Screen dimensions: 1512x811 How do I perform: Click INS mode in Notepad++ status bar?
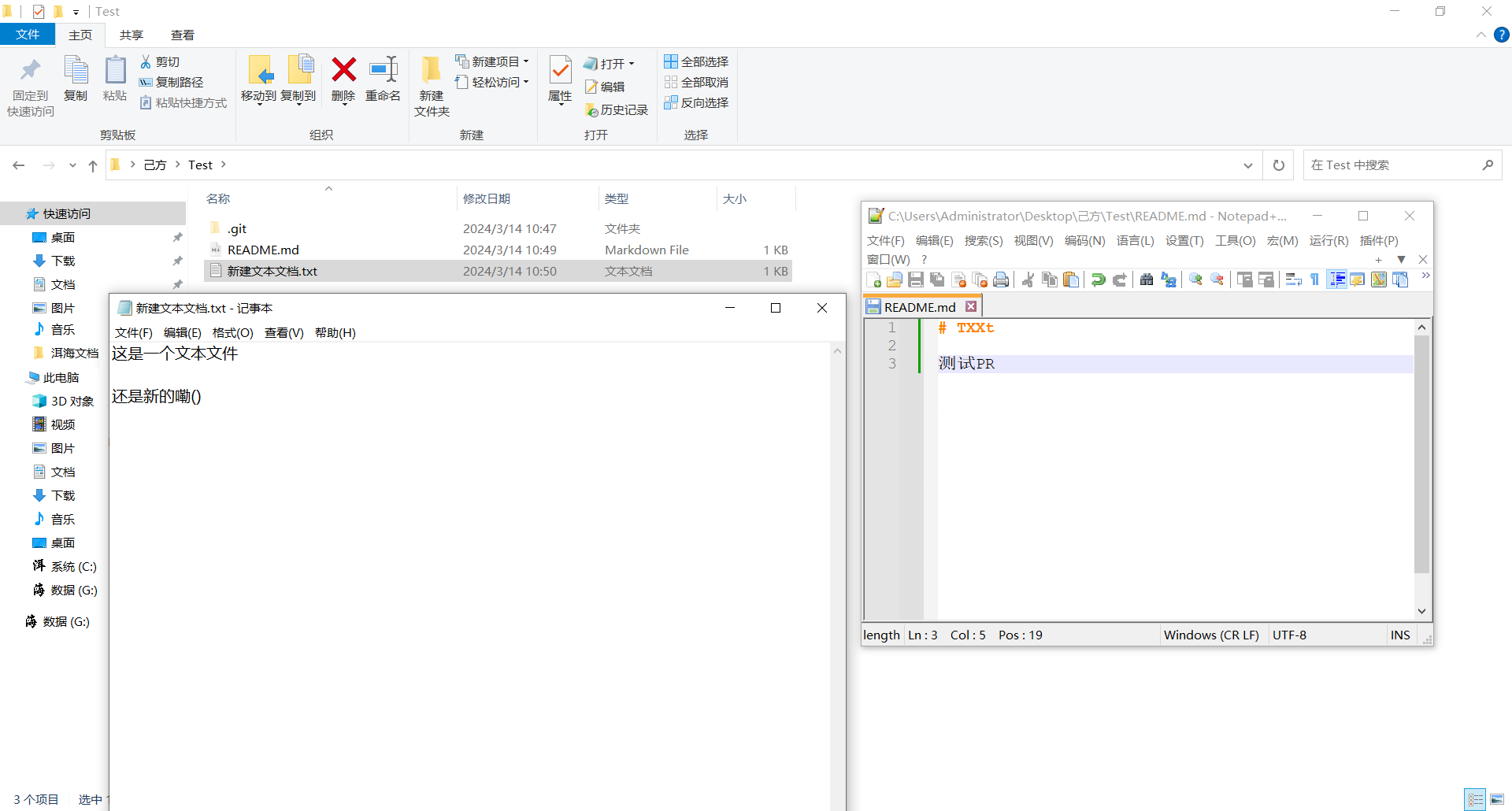(x=1400, y=635)
